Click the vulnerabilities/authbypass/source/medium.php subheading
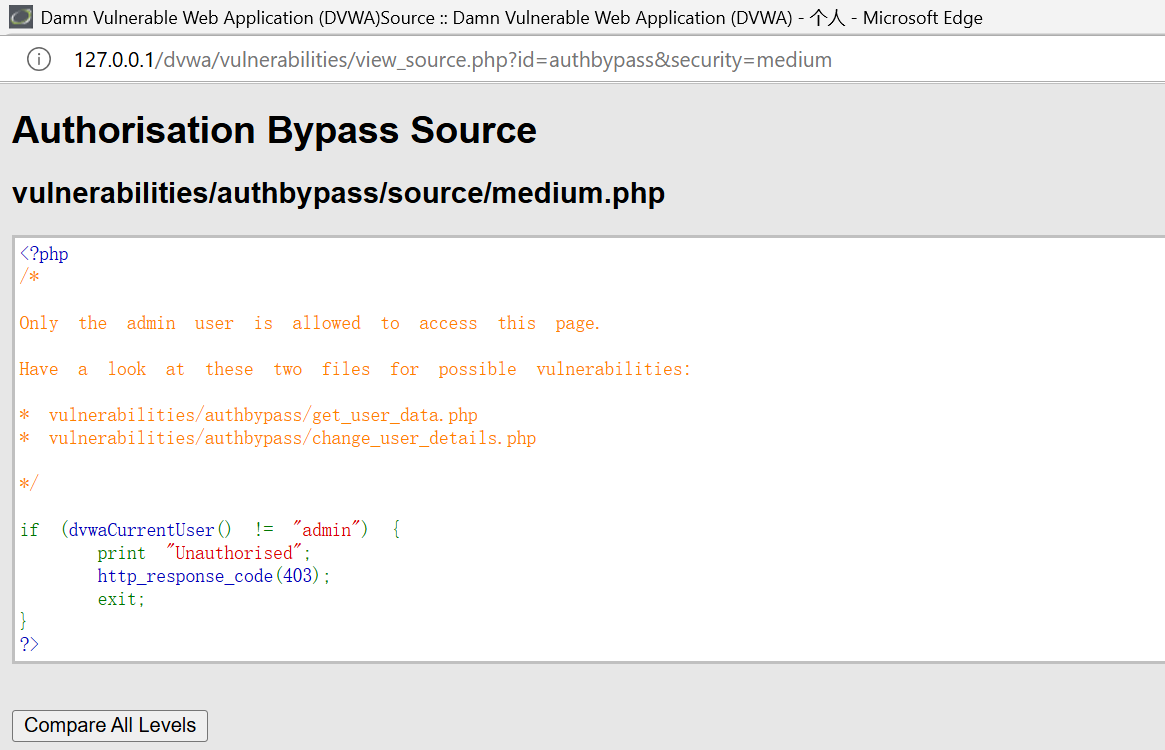Image resolution: width=1165 pixels, height=750 pixels. coord(338,193)
